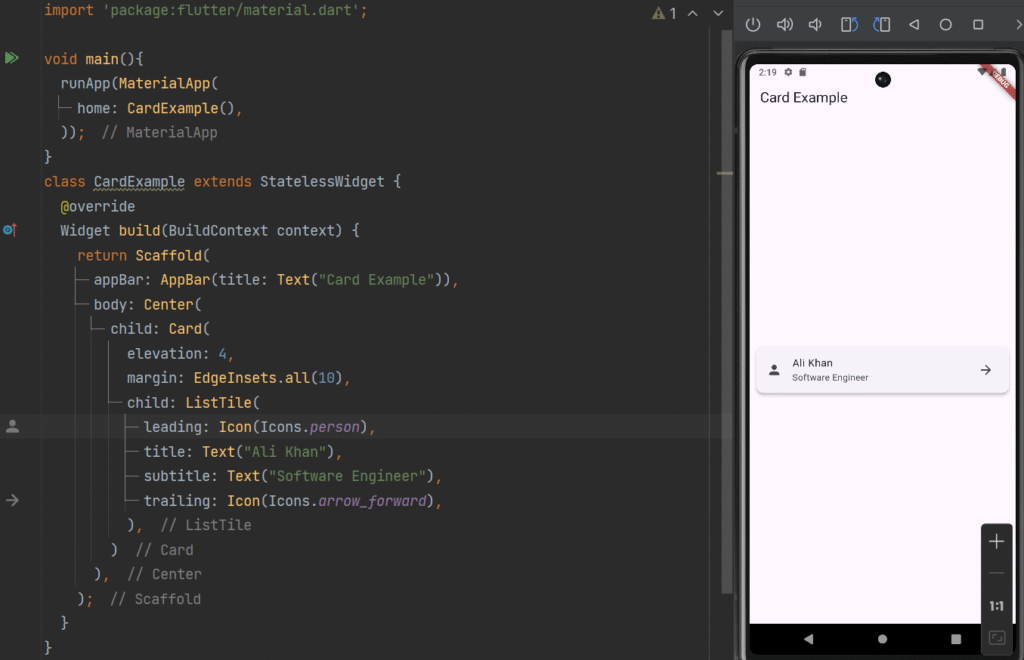Click the person icon preview in the gutter
This screenshot has width=1024, height=660.
coord(12,427)
